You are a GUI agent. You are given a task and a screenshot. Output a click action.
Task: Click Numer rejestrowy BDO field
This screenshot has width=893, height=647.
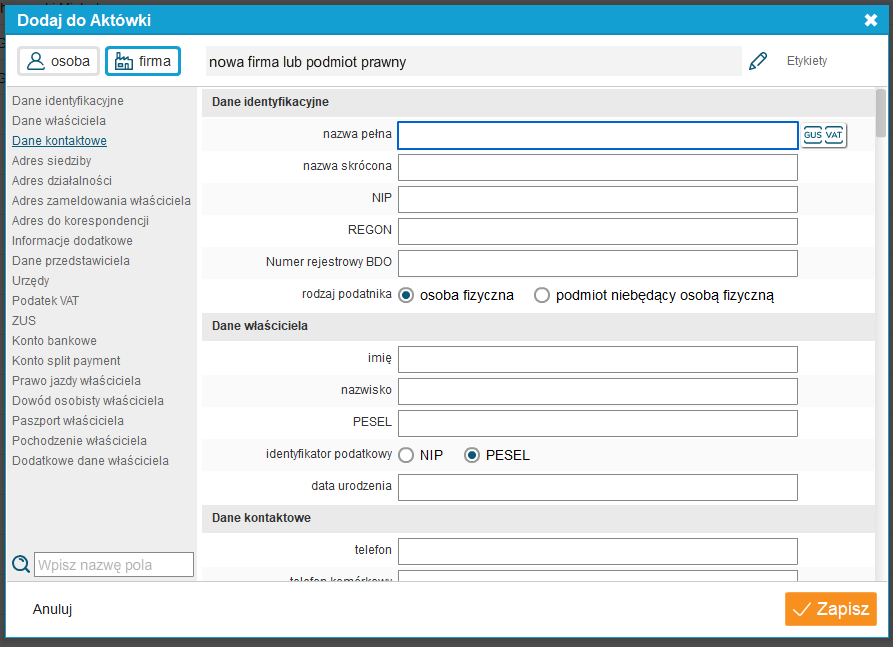(x=597, y=263)
